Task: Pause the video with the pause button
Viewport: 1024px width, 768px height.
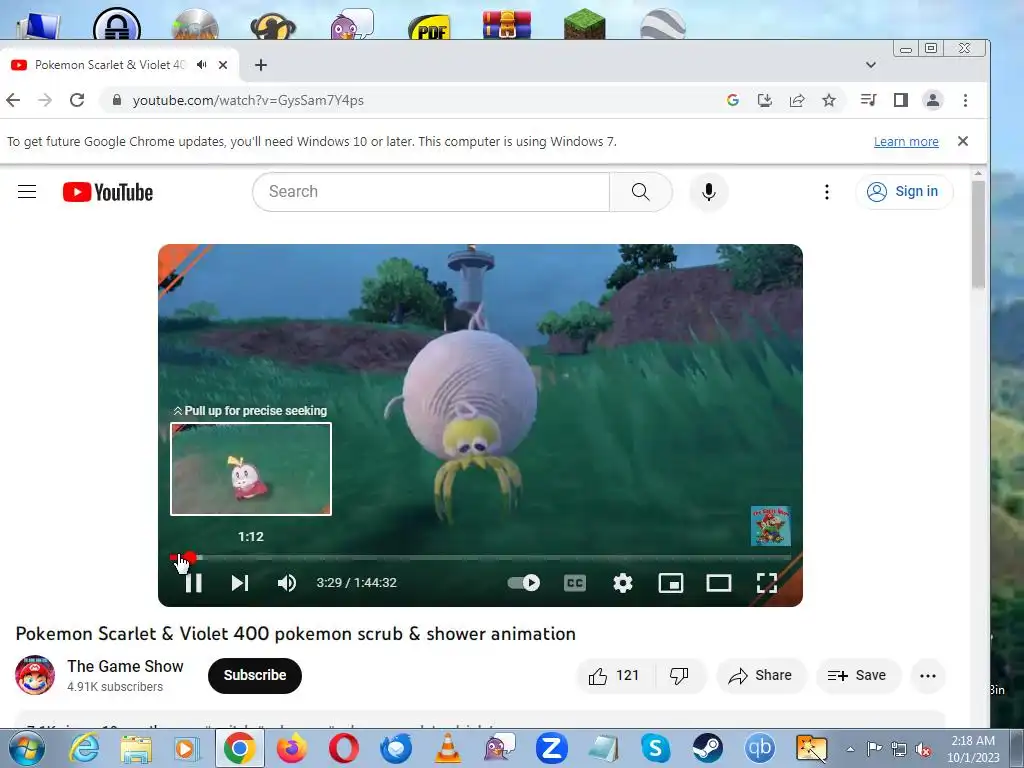Action: pyautogui.click(x=193, y=583)
